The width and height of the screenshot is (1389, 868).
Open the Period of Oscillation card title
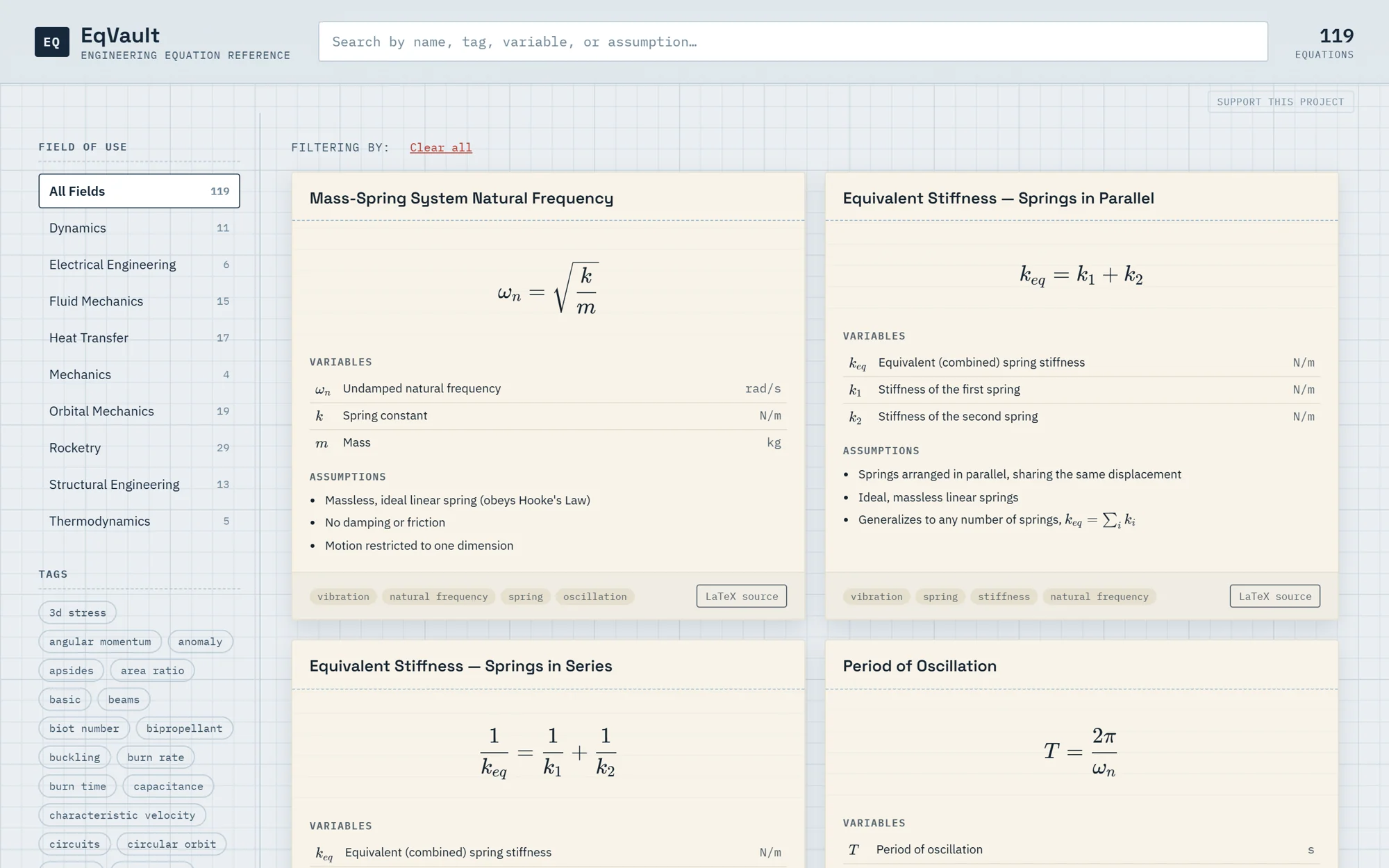920,666
